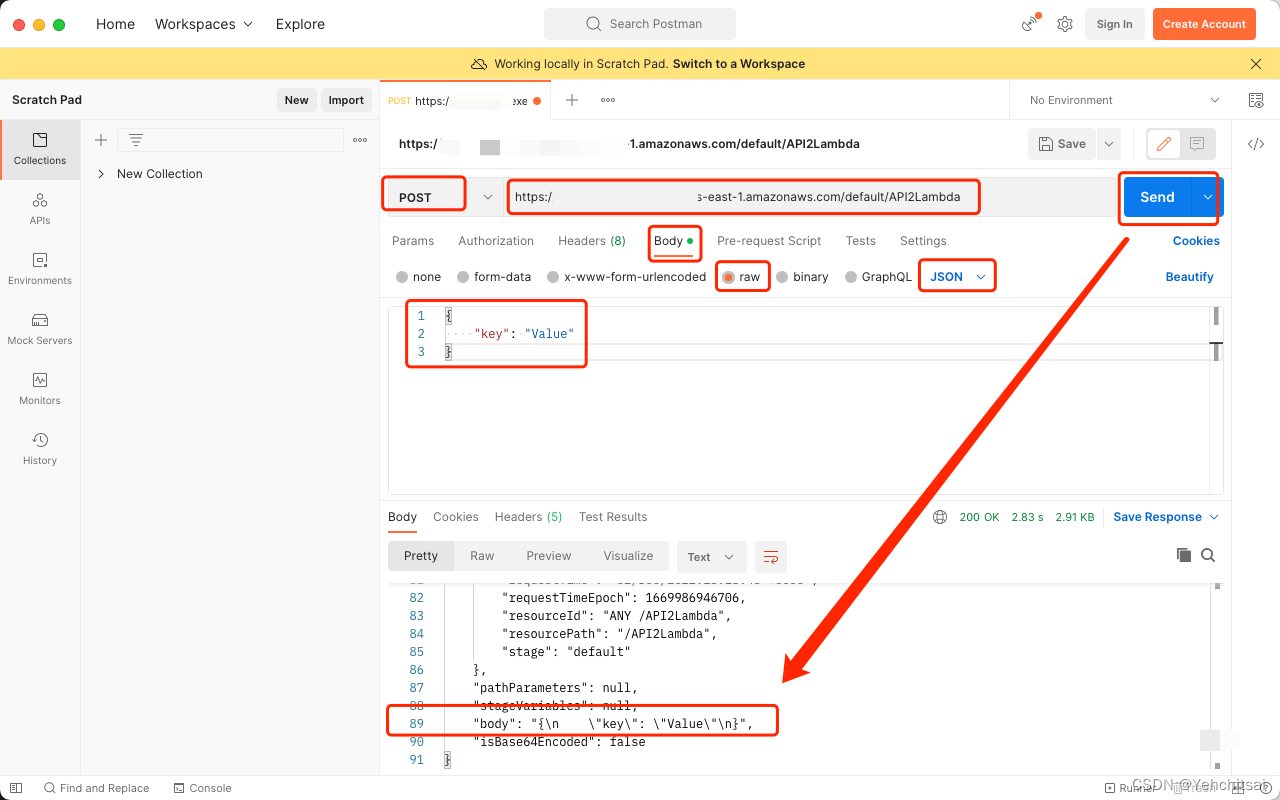
Task: Select the binary body type radio
Action: tap(782, 277)
